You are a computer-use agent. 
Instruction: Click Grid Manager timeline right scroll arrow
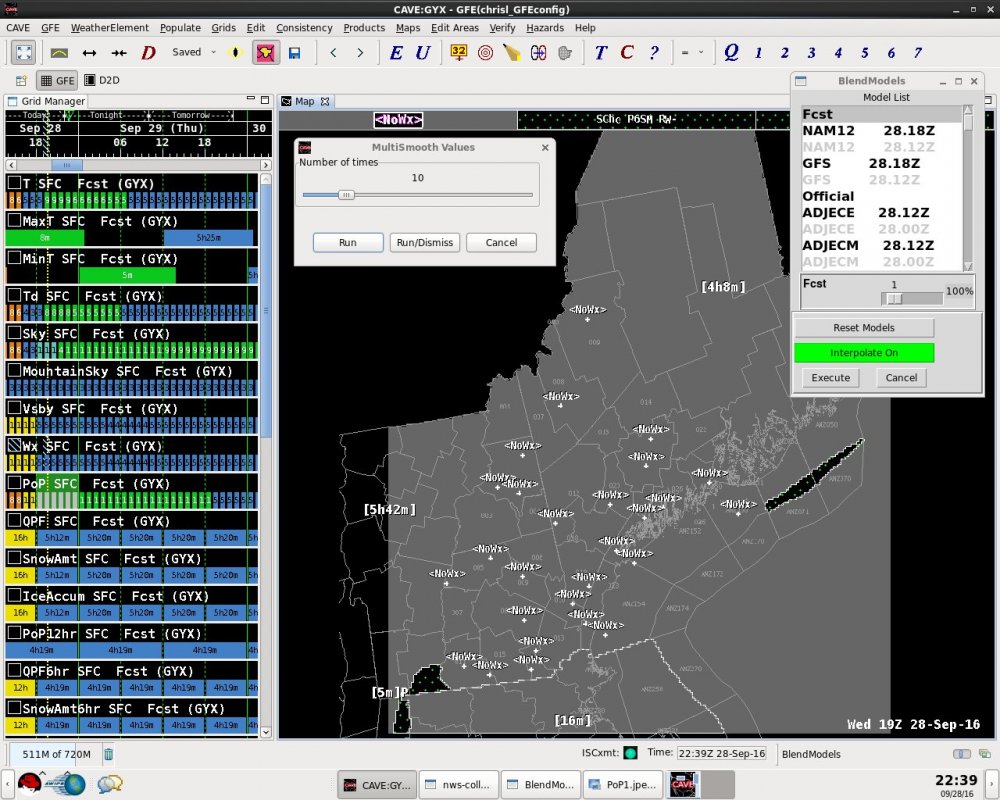point(266,165)
